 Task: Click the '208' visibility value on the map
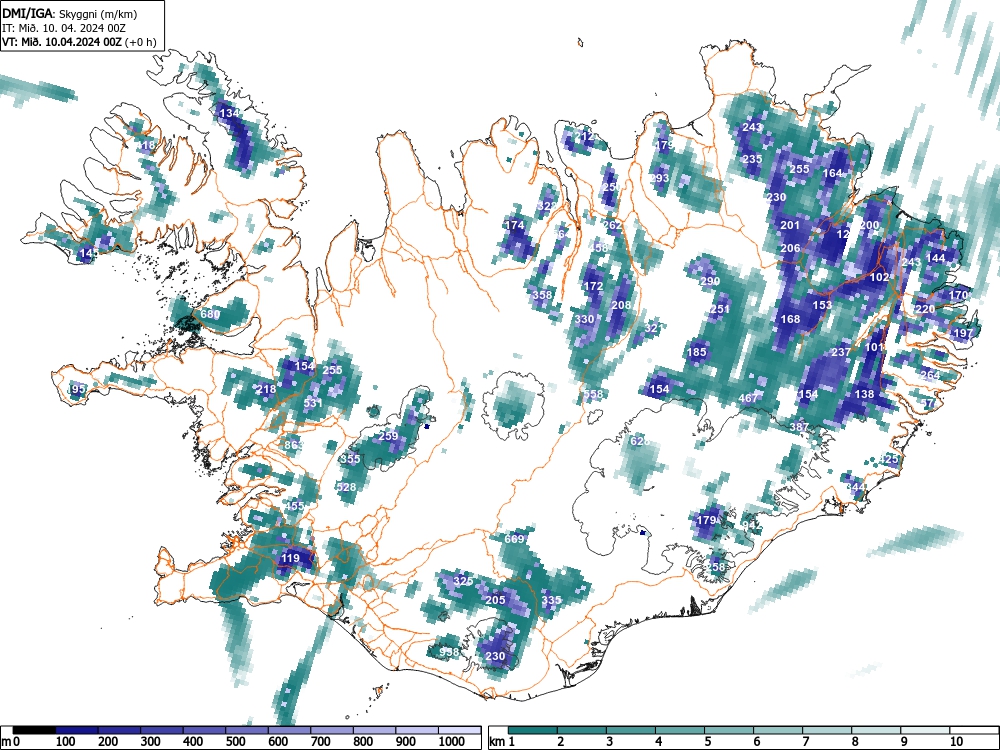coord(621,305)
